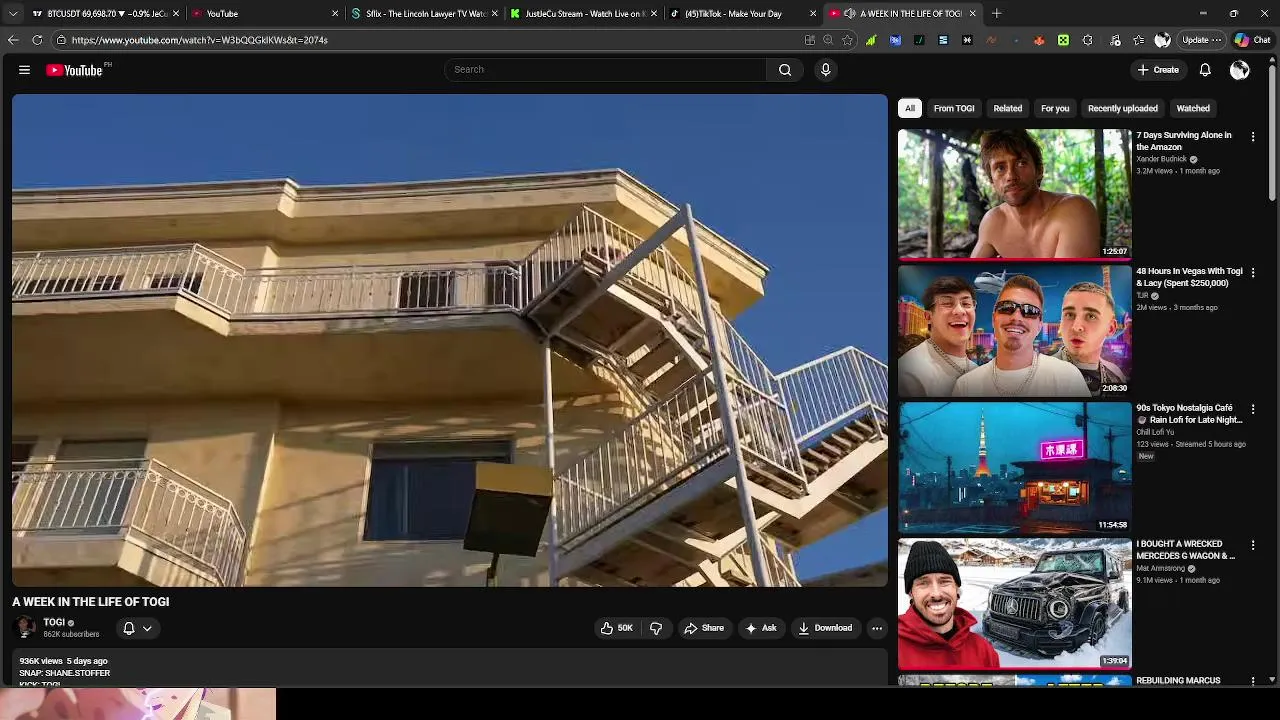Dislike the video with thumbs down

(656, 628)
